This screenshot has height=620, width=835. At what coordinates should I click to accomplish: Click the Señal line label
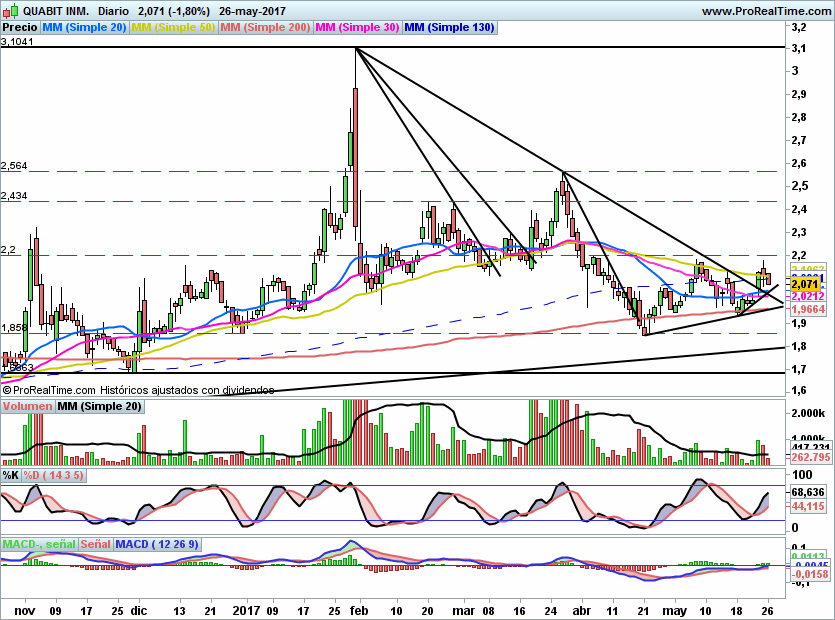click(95, 544)
